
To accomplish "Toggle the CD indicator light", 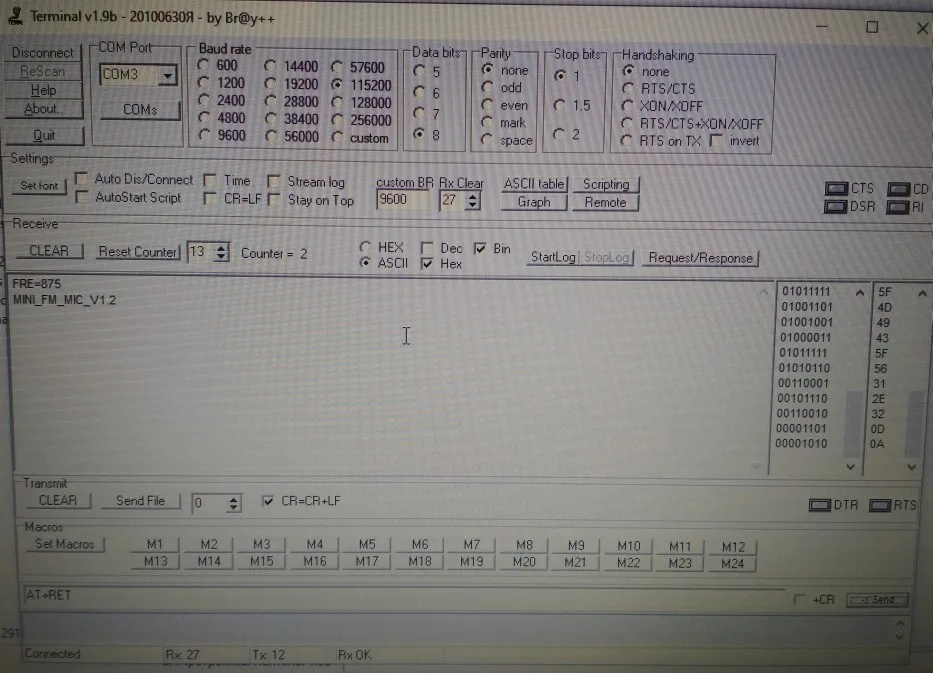I will pyautogui.click(x=898, y=189).
